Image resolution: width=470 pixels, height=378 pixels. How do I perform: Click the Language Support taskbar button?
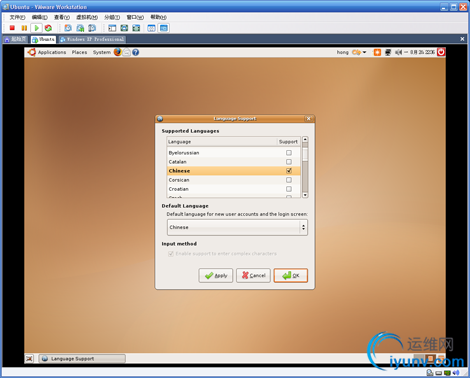coord(82,359)
